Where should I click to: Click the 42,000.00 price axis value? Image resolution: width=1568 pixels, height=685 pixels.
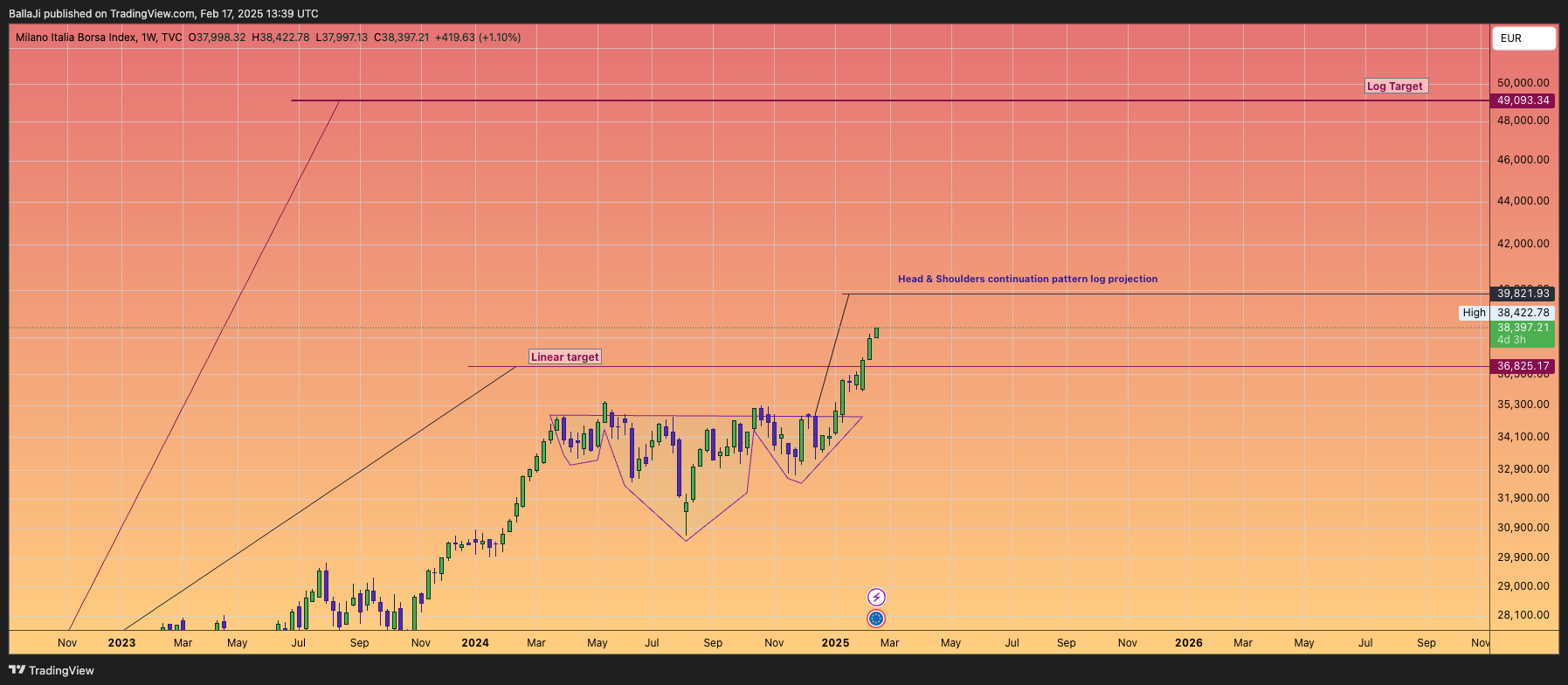[1523, 244]
